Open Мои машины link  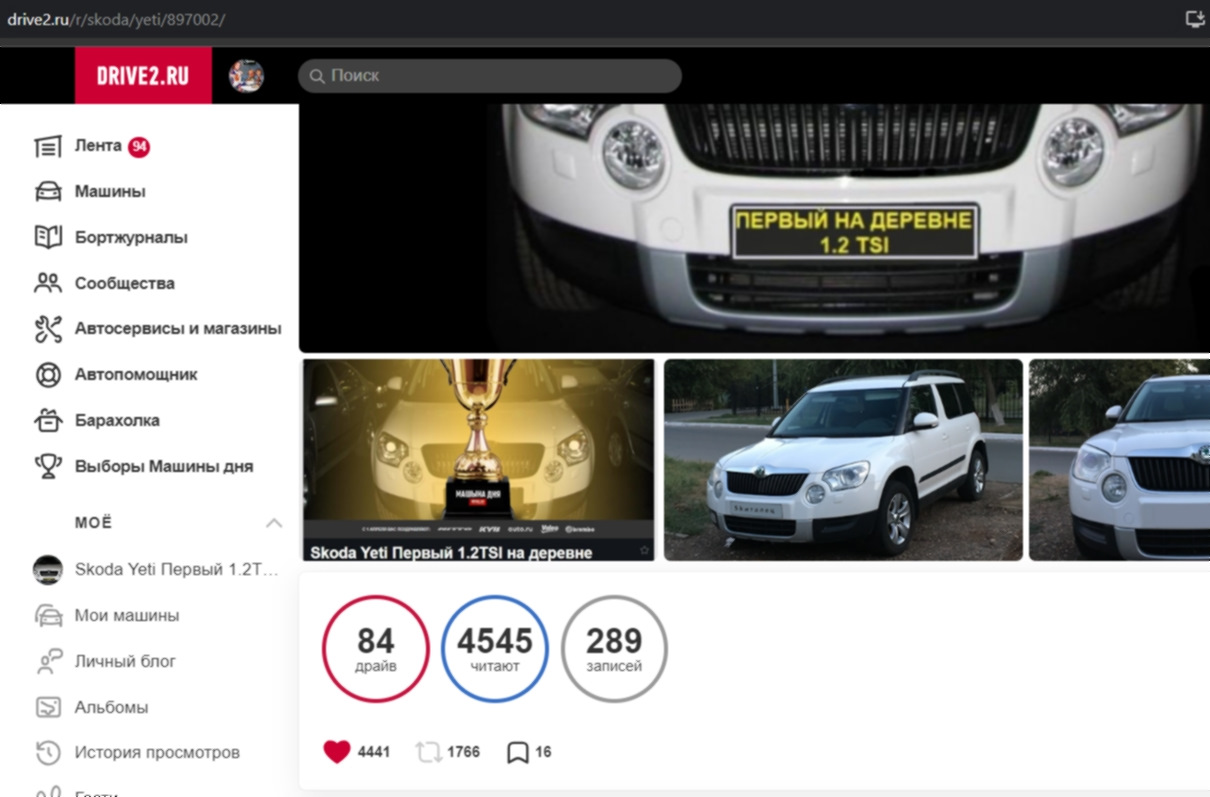click(127, 616)
